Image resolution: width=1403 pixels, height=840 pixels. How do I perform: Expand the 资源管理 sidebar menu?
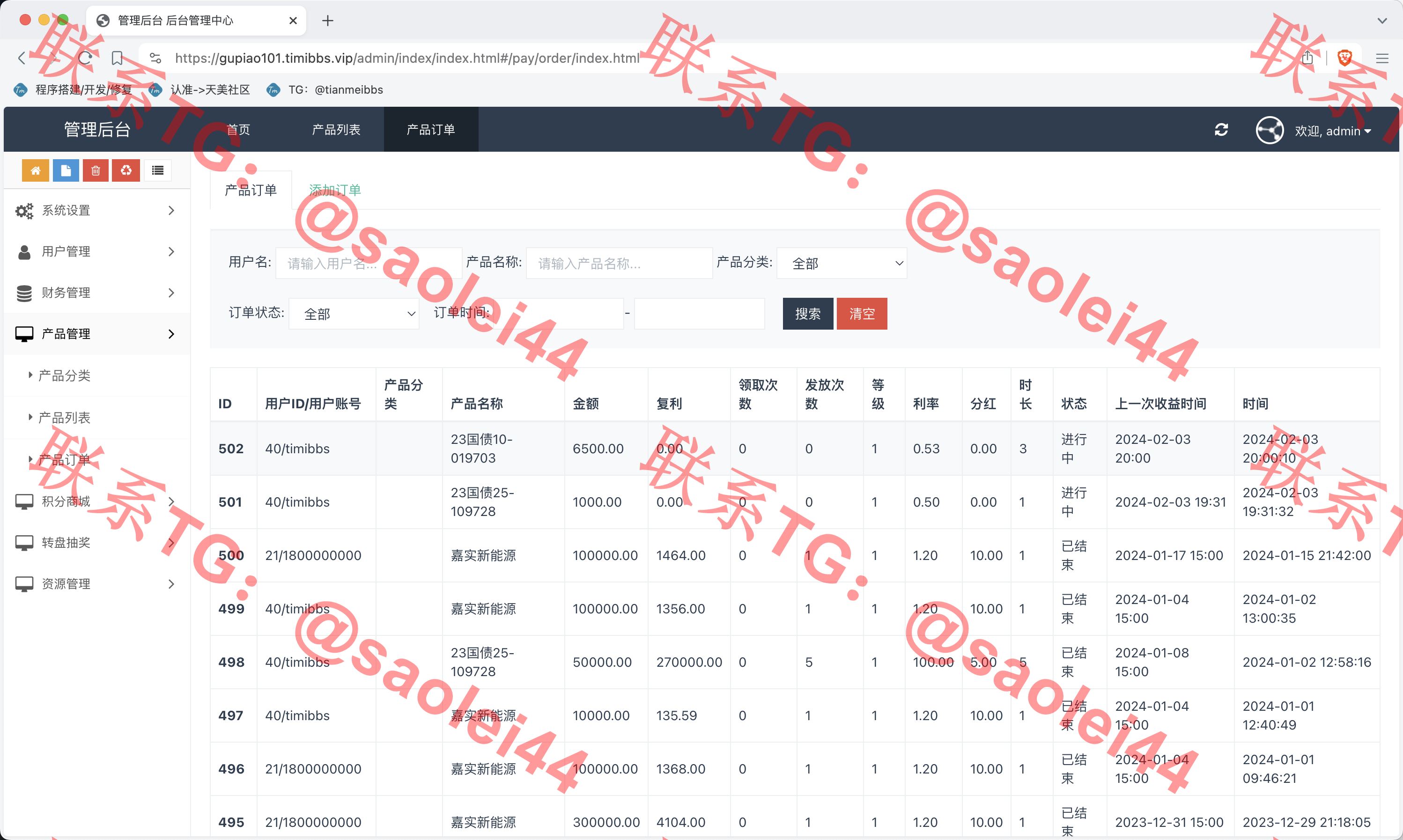(x=97, y=583)
